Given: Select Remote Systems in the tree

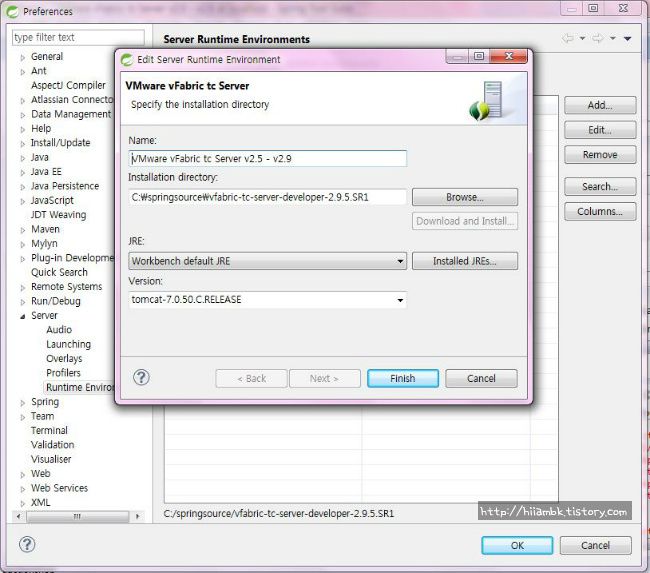Looking at the screenshot, I should pyautogui.click(x=67, y=287).
